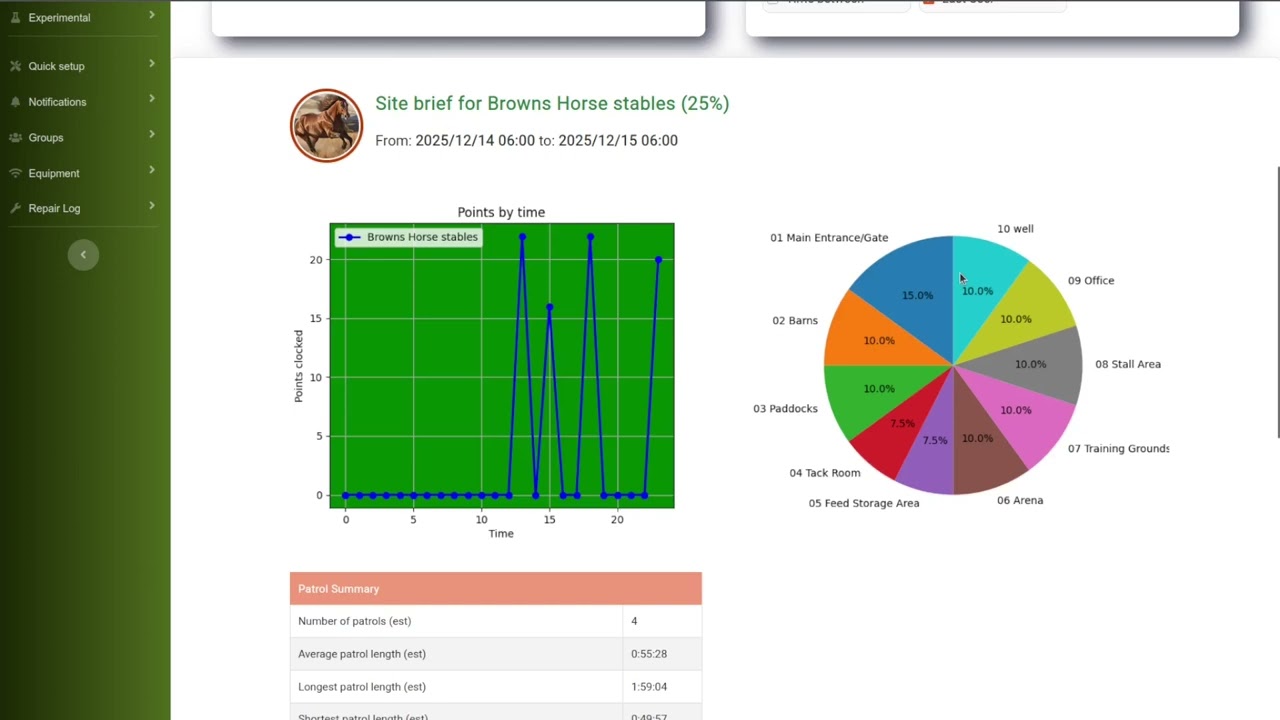The width and height of the screenshot is (1280, 720).
Task: Click the Notifications bell icon
Action: coord(15,102)
